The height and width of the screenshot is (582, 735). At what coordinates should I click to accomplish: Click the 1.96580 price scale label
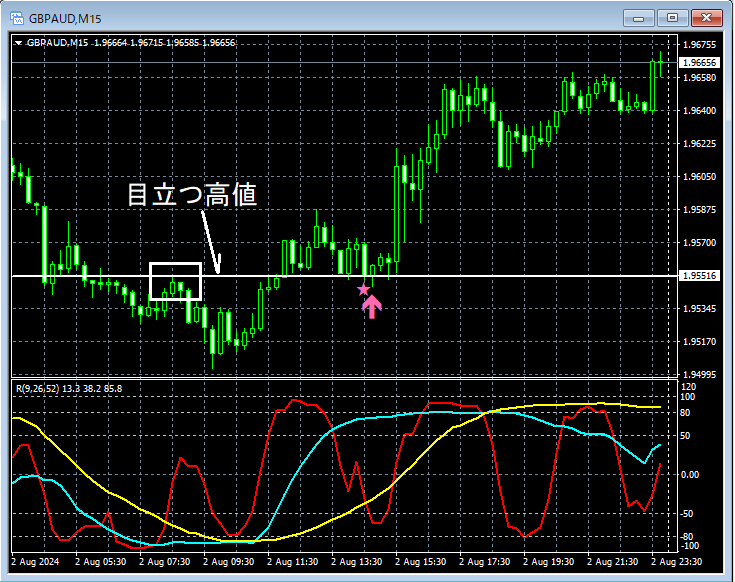699,78
